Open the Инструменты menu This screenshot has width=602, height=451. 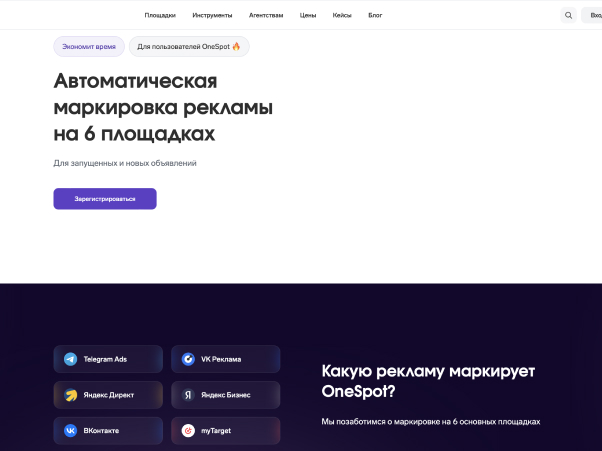[x=213, y=16]
